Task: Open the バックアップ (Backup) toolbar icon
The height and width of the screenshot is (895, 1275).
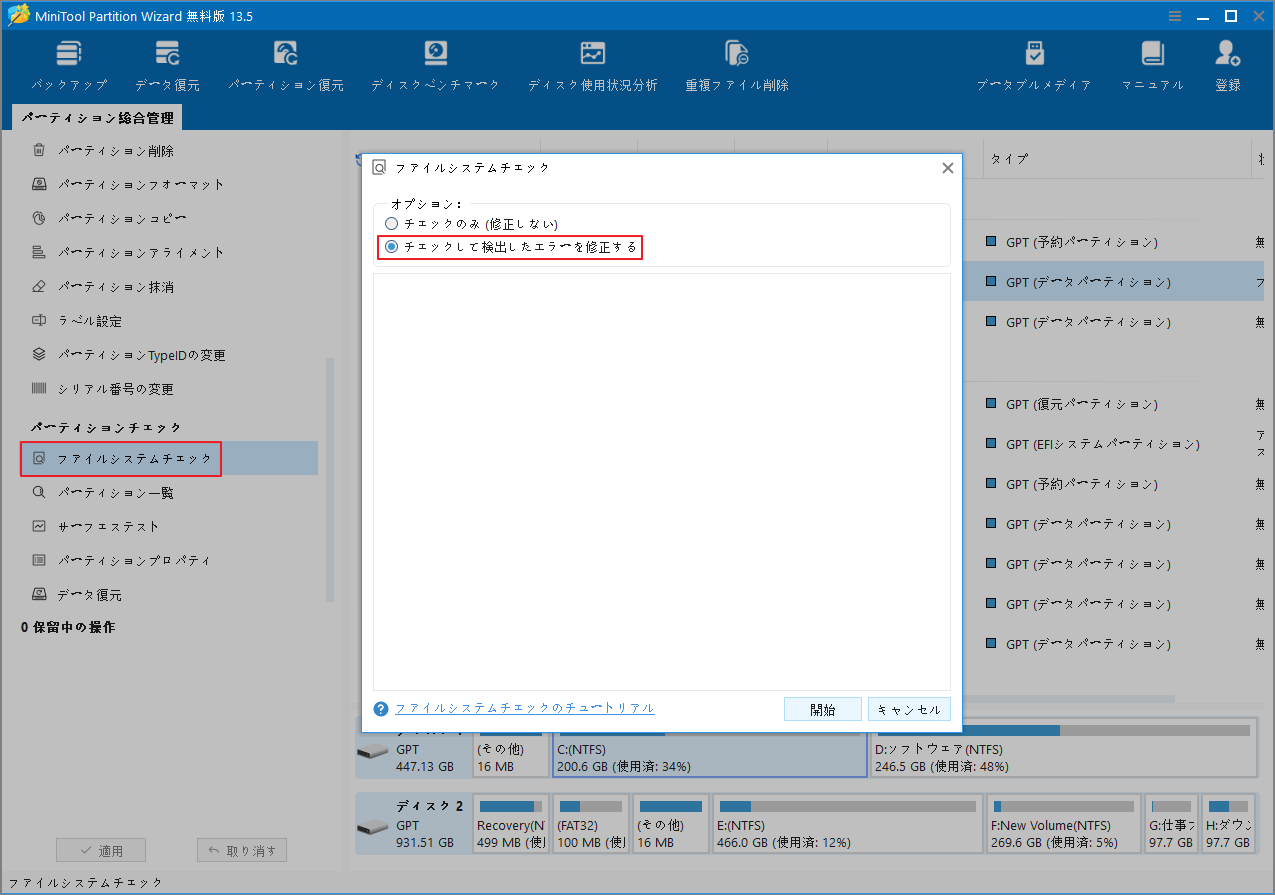Action: tap(68, 62)
